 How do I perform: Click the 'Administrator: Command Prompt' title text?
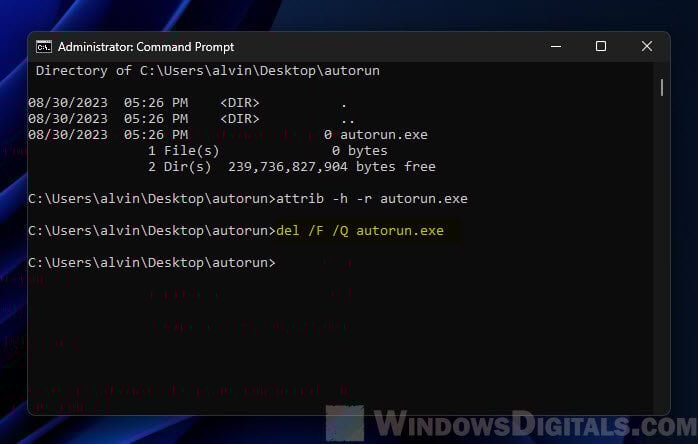(x=146, y=47)
